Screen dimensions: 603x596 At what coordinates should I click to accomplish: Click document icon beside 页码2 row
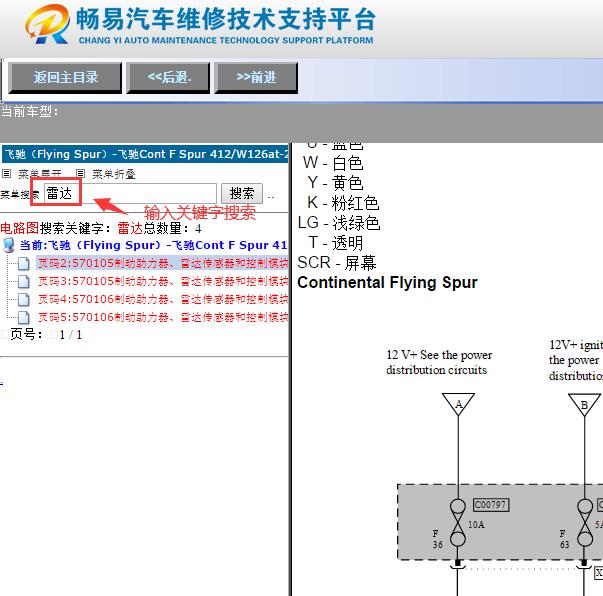[x=23, y=264]
